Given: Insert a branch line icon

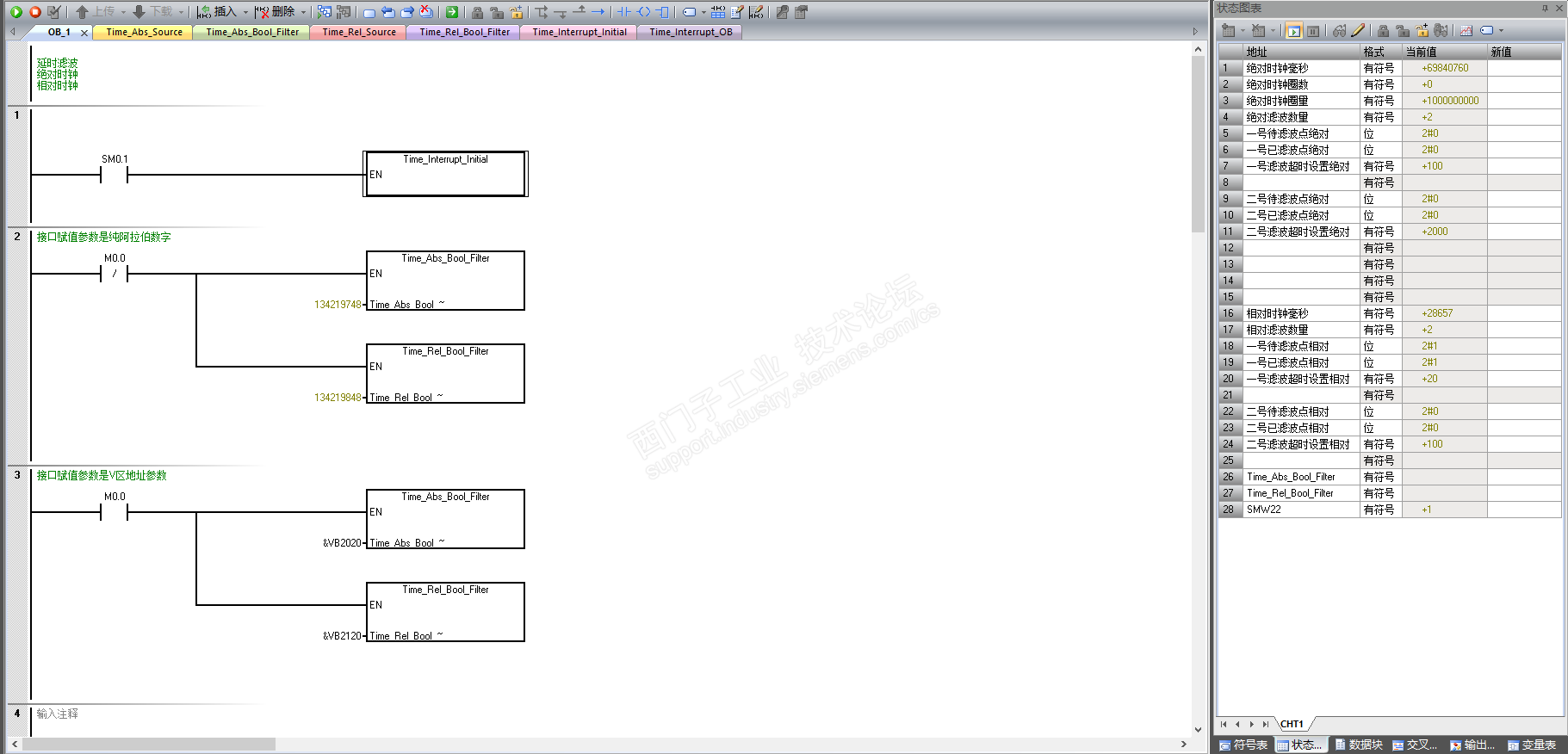Looking at the screenshot, I should coord(542,12).
